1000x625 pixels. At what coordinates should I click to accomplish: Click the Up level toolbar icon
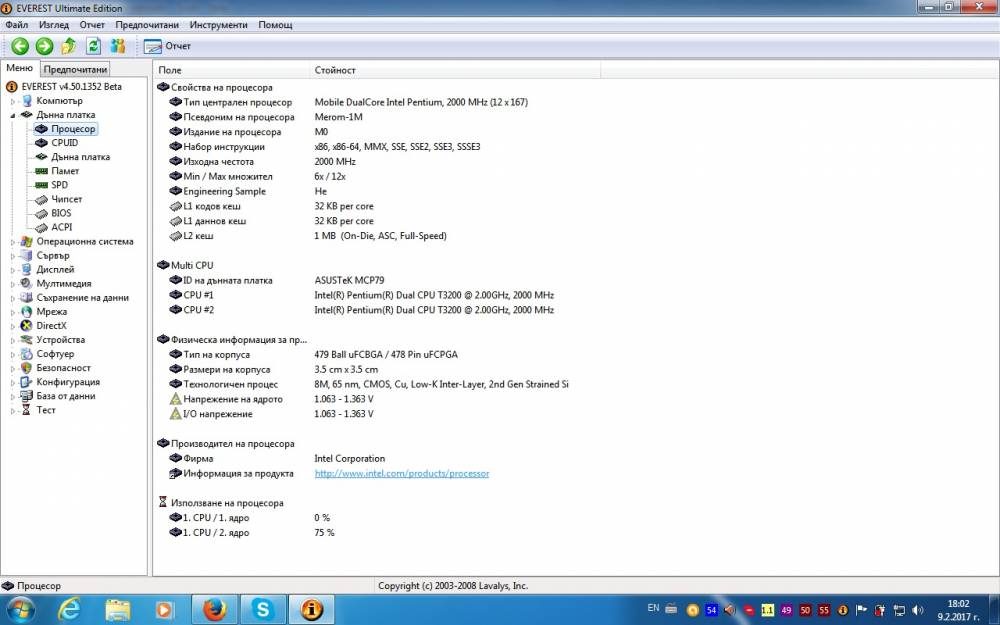click(69, 46)
